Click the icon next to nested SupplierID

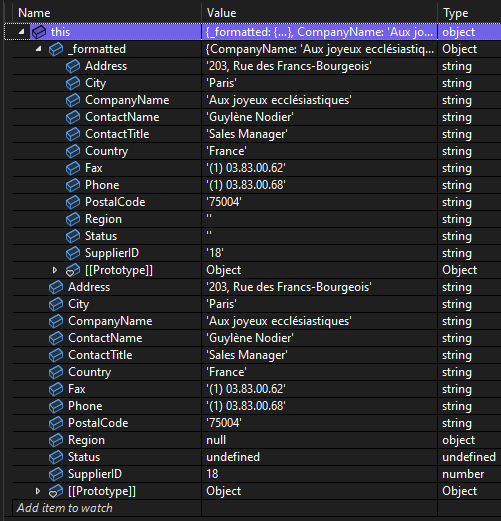click(73, 253)
